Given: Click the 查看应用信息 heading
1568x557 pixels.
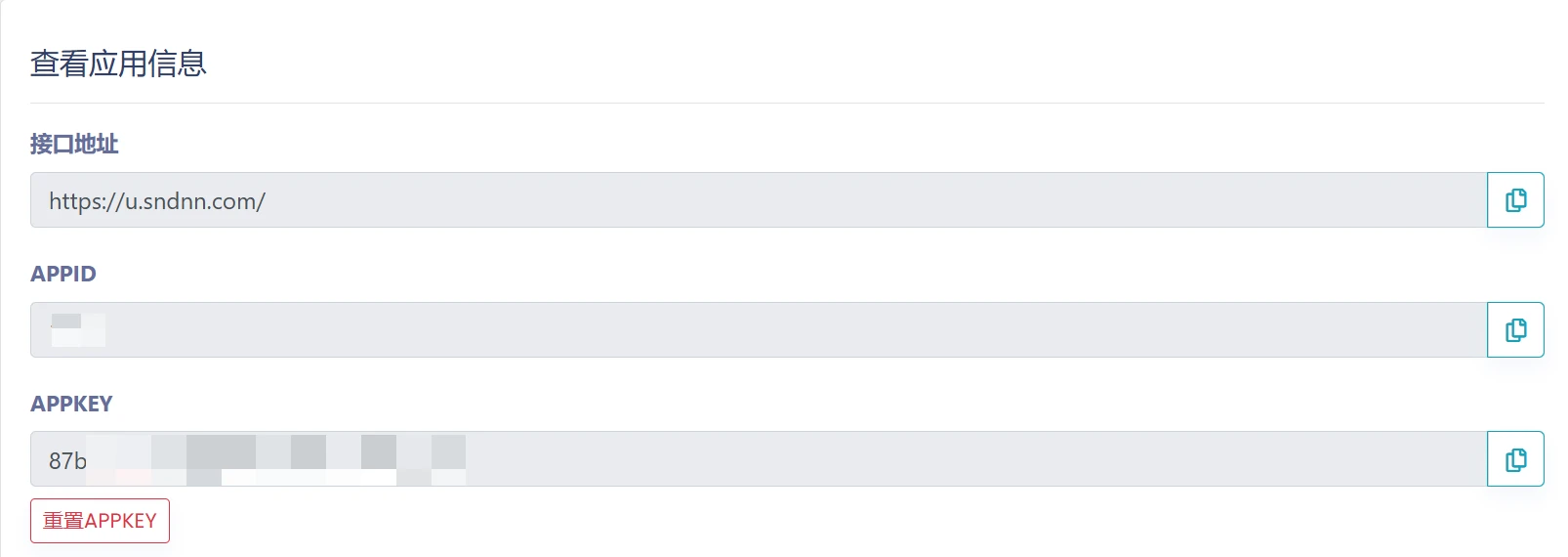Looking at the screenshot, I should tap(118, 64).
